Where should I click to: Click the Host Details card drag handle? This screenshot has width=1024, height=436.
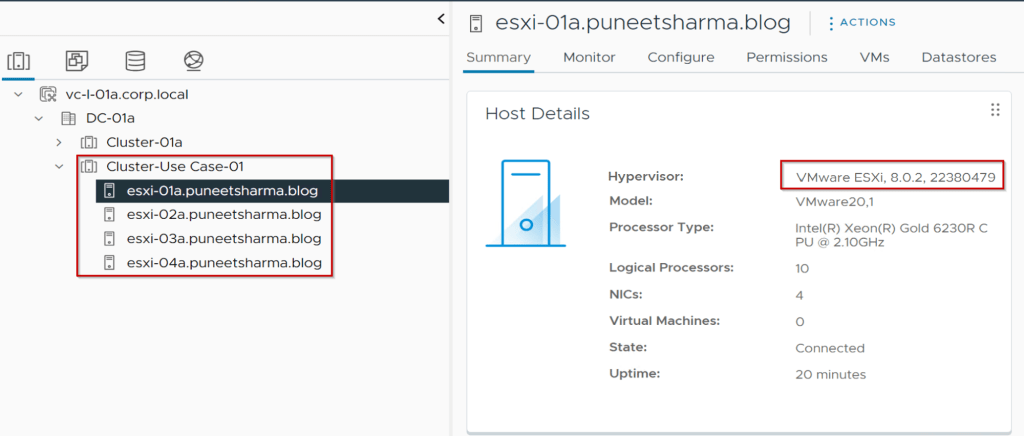point(995,110)
